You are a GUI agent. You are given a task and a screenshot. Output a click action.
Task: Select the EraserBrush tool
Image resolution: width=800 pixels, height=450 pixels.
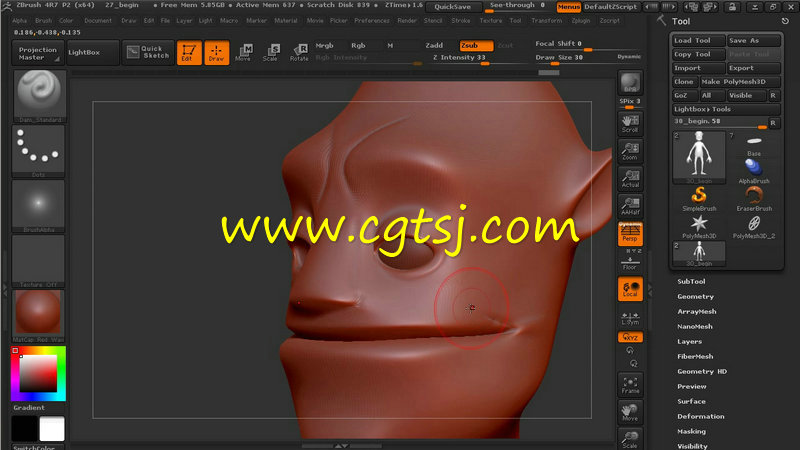coord(754,198)
